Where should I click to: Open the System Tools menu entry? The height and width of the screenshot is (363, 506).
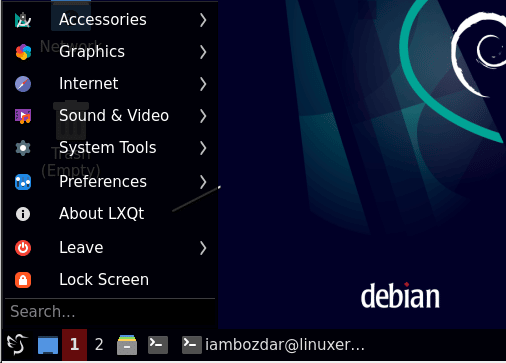click(x=110, y=148)
